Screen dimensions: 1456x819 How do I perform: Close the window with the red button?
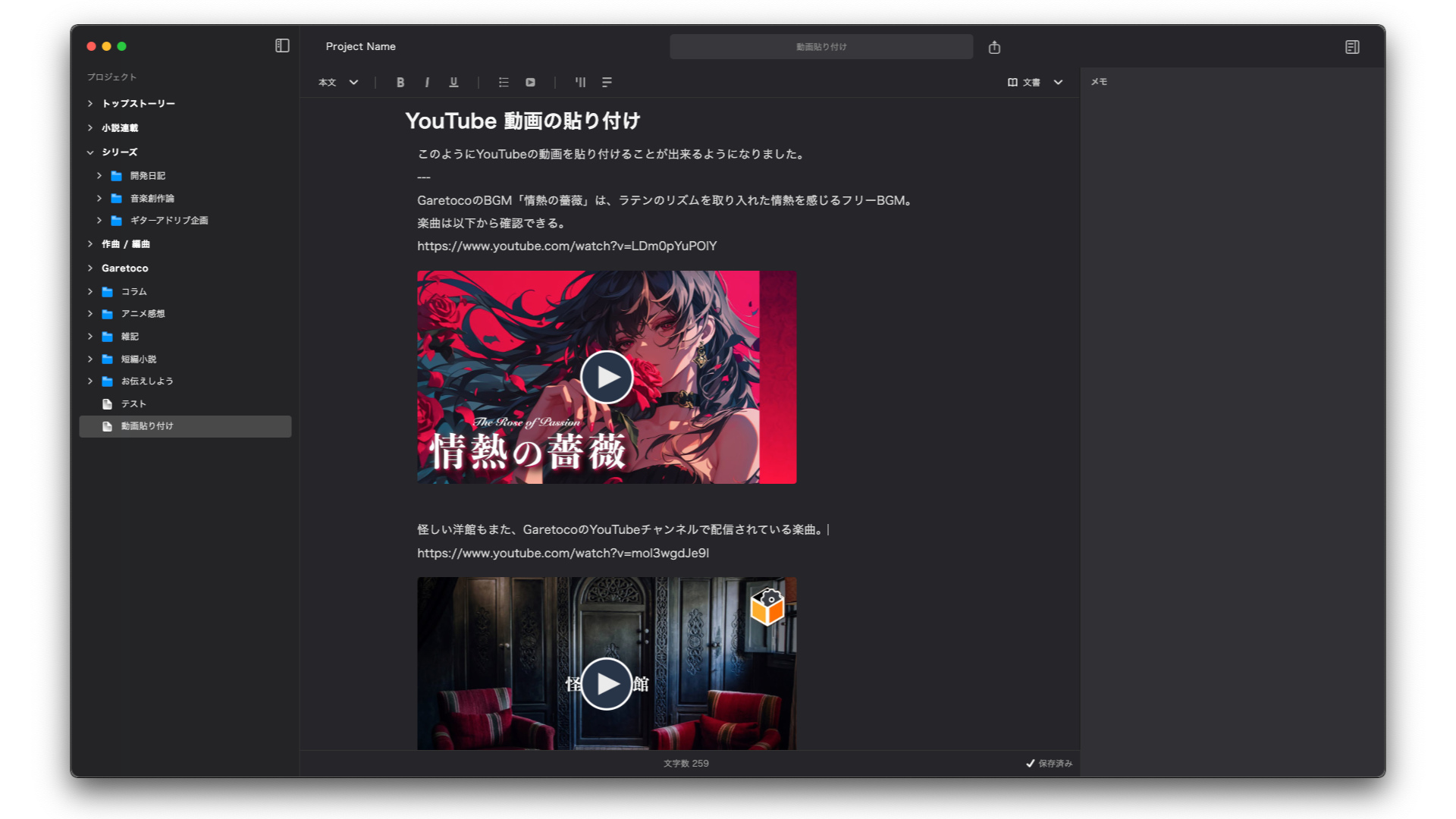(x=91, y=46)
